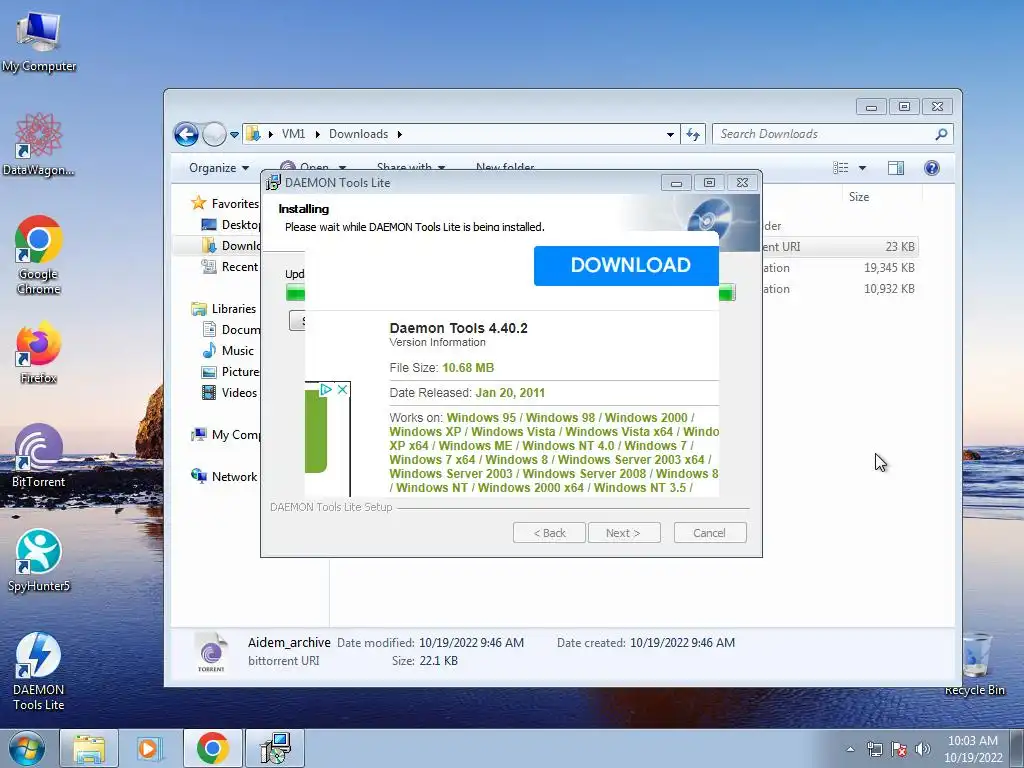Viewport: 1024px width, 768px height.
Task: Launch the DataWagon desktop shortcut
Action: [39, 144]
